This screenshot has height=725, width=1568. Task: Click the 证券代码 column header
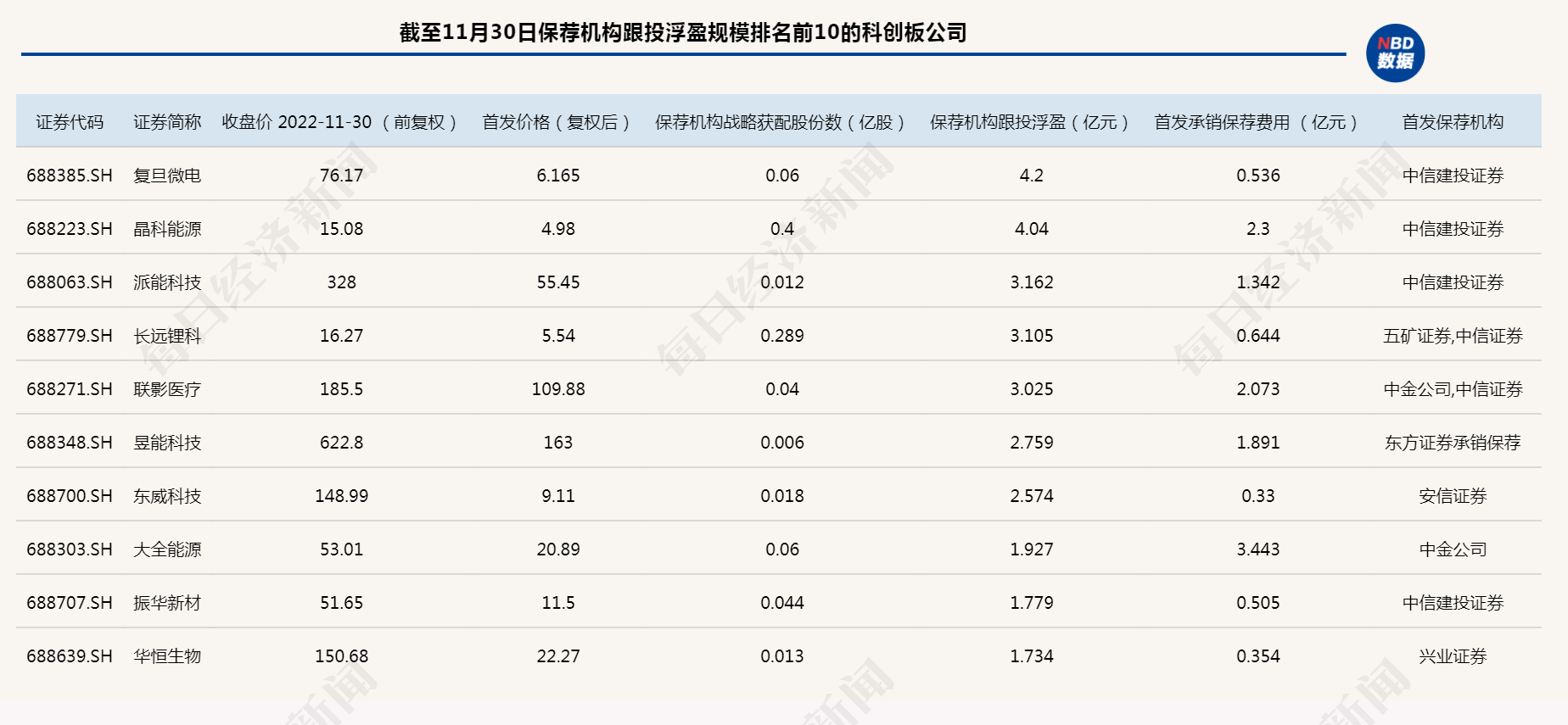coord(70,122)
